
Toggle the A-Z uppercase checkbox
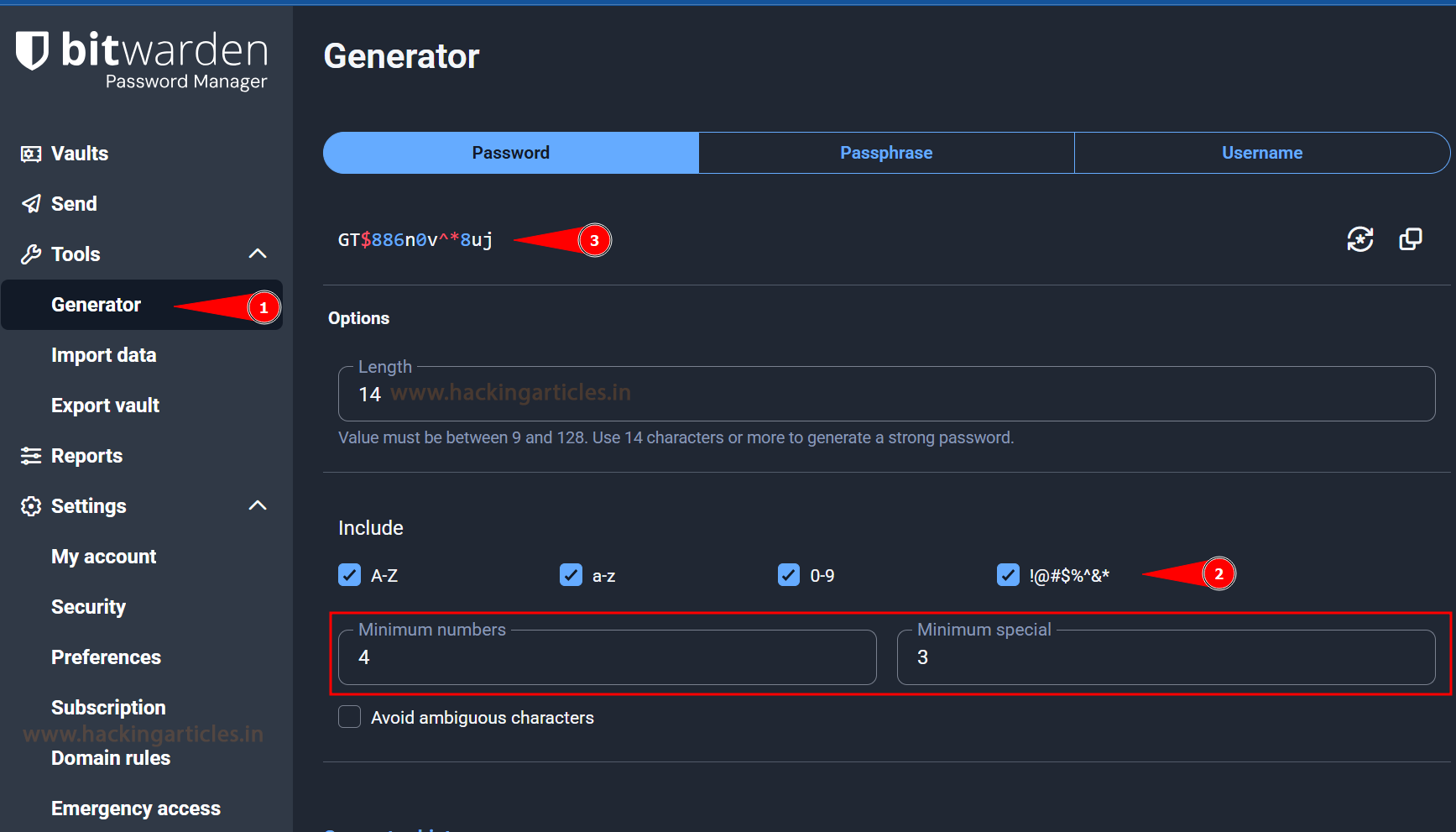tap(349, 575)
